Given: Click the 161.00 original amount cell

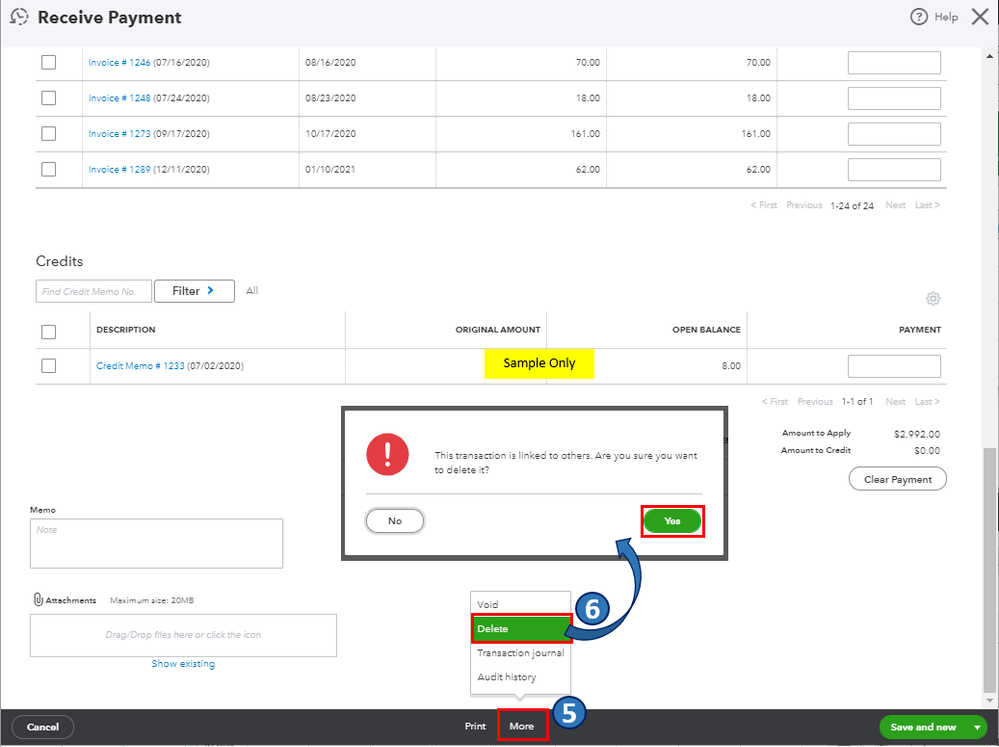Looking at the screenshot, I should 585,134.
